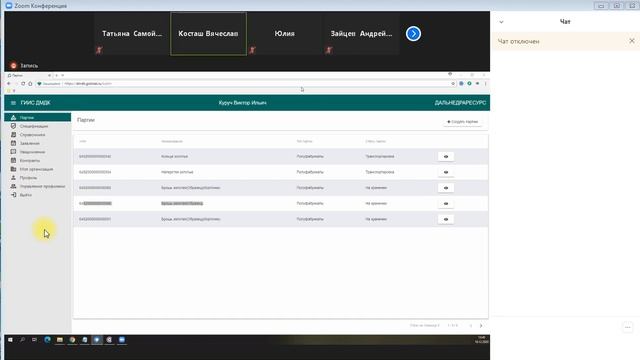Click eye button of the blurred-name row
This screenshot has height=360, width=640.
point(446,203)
